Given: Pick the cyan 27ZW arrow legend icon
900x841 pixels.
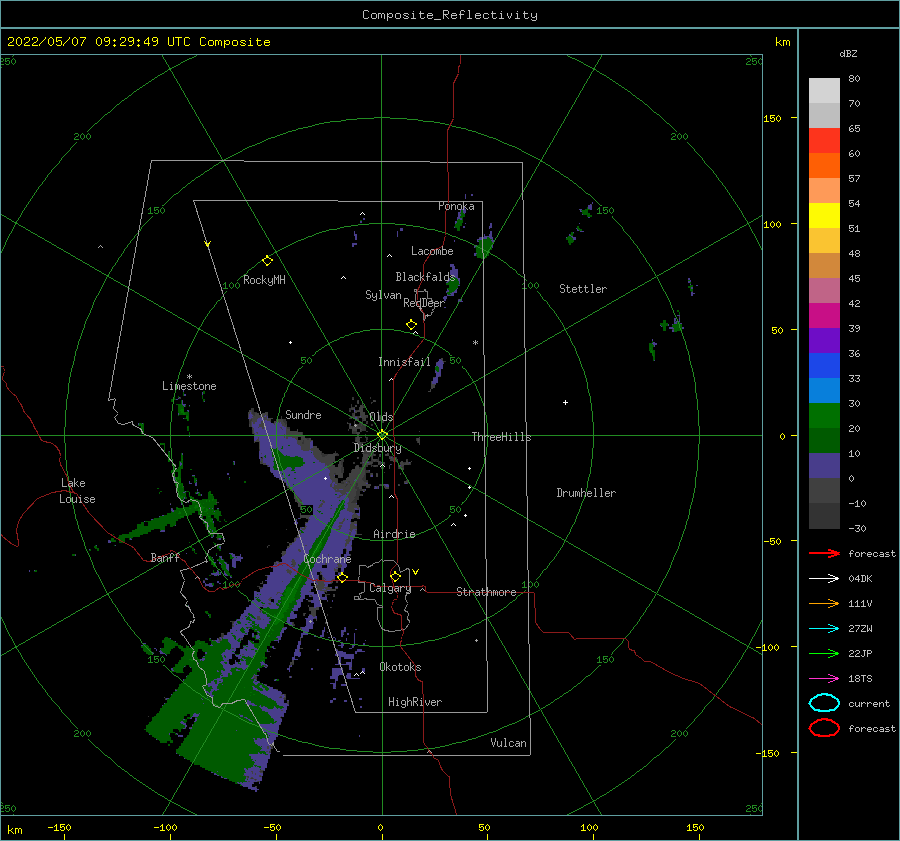Looking at the screenshot, I should coord(824,629).
